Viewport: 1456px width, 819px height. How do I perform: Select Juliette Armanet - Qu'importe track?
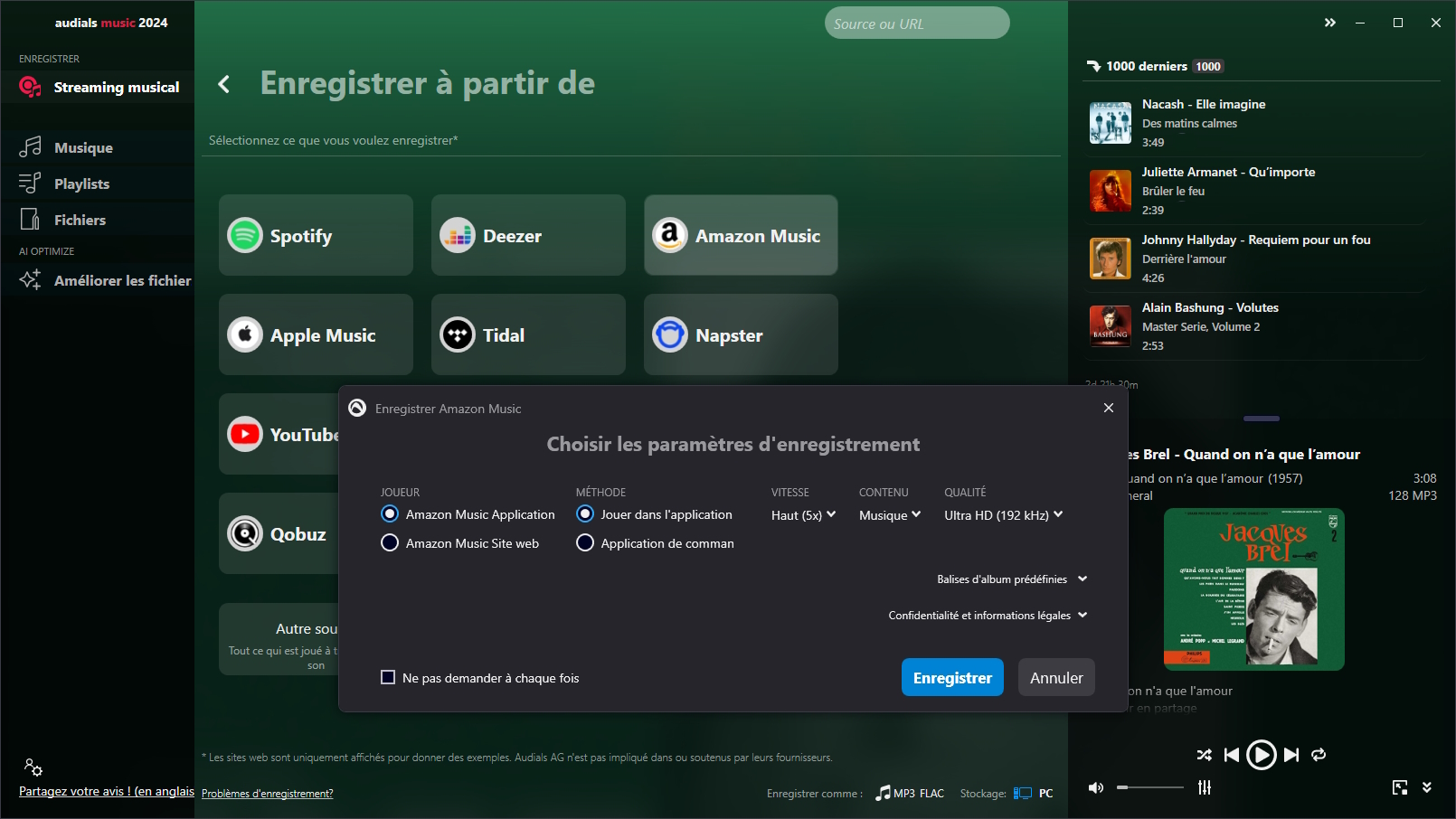click(1253, 191)
